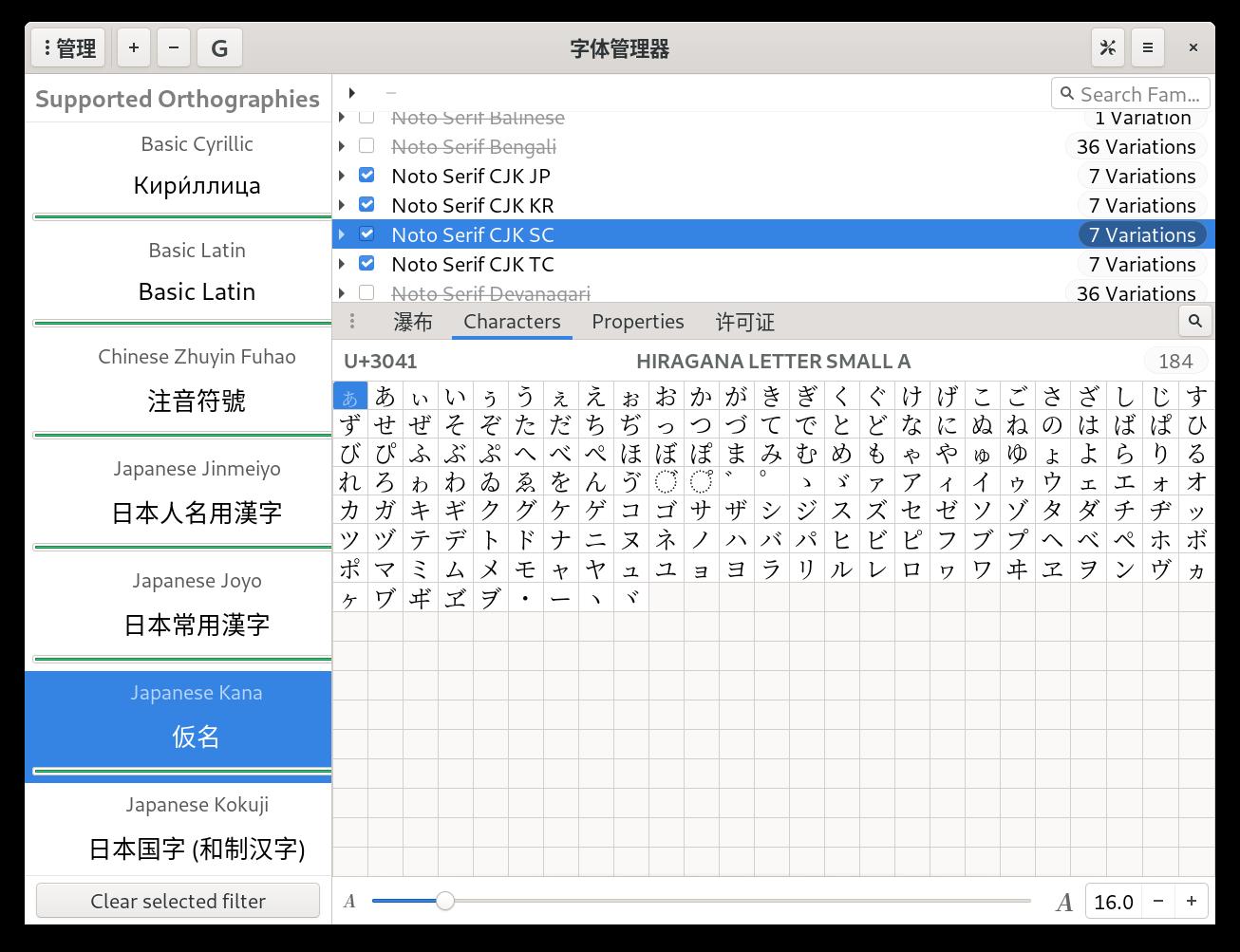Select the Japanese Joyo orthography
The height and width of the screenshot is (952, 1240).
click(178, 614)
